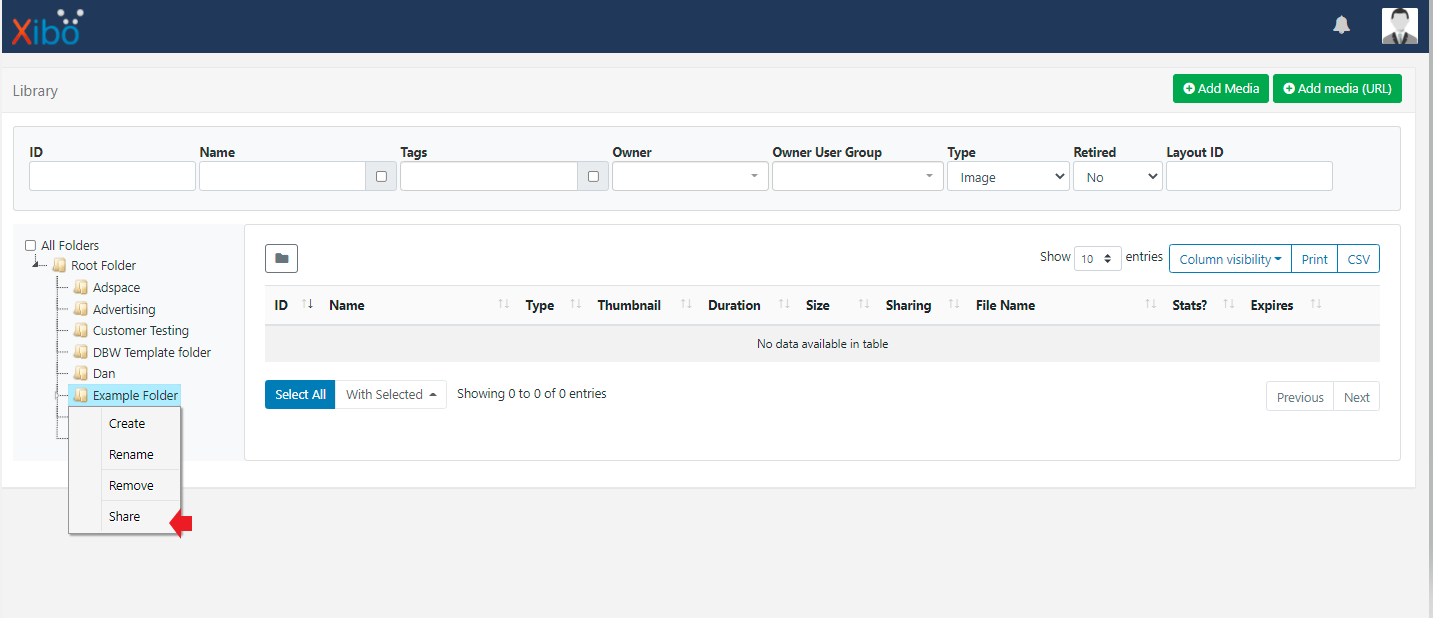Image resolution: width=1433 pixels, height=618 pixels.
Task: Check the All Folders checkbox
Action: pos(30,245)
